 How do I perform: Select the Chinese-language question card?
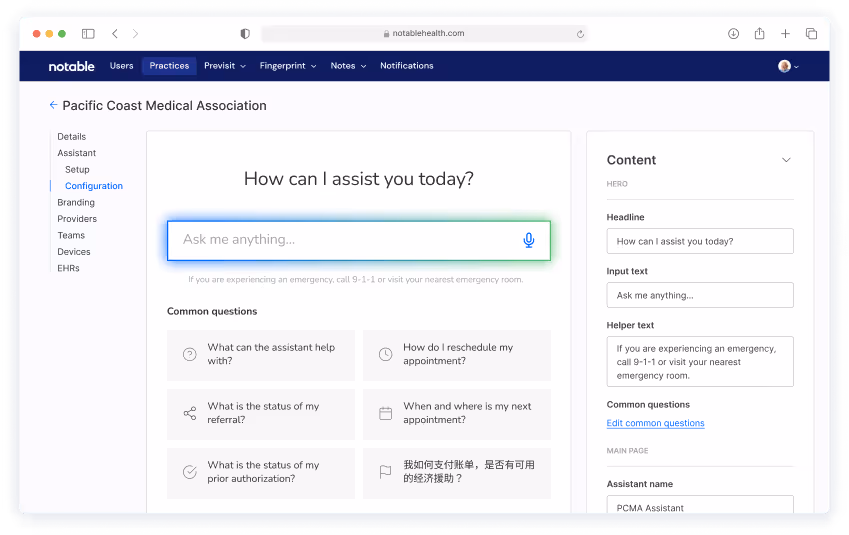[457, 473]
